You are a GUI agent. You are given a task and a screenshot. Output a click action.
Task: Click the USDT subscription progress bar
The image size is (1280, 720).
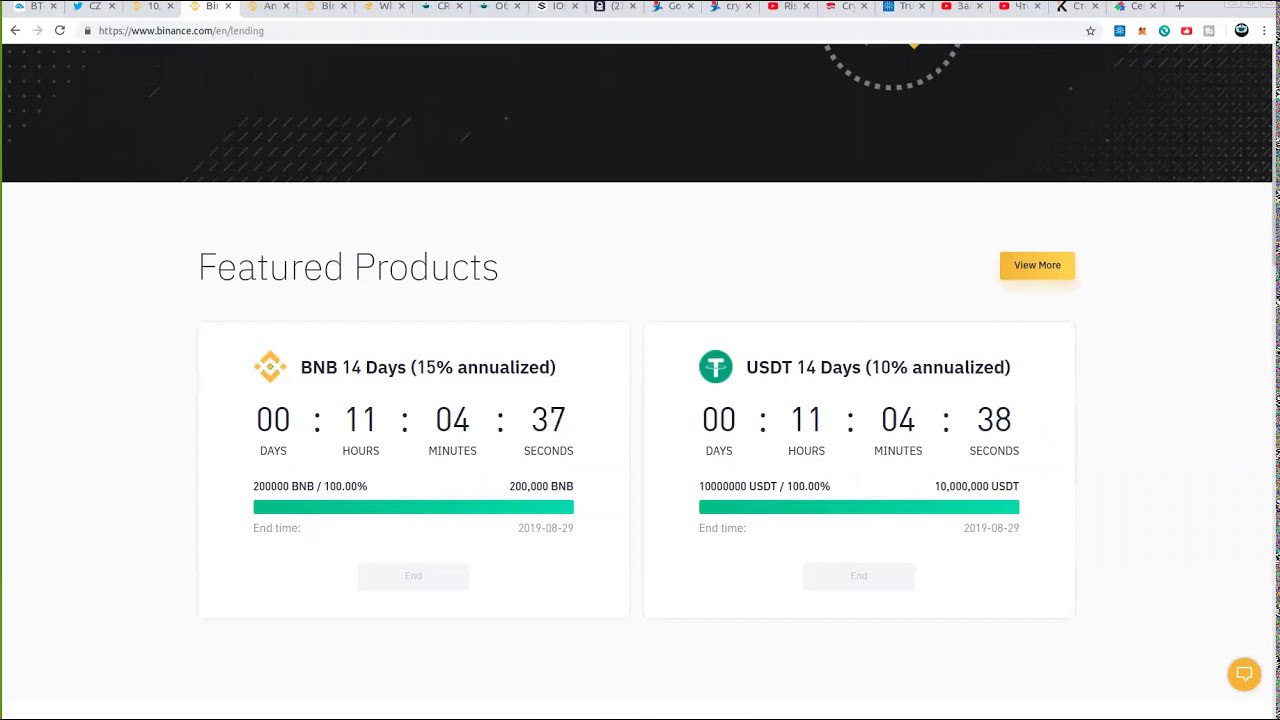click(859, 507)
